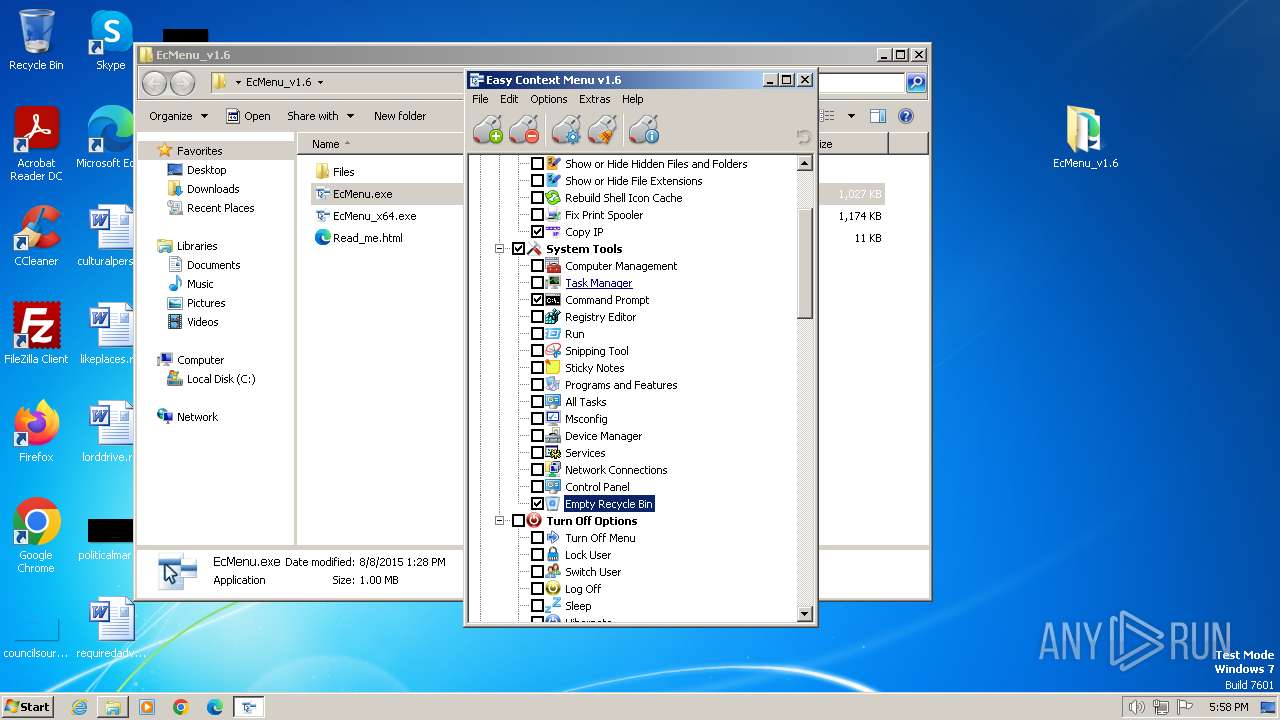Check the Device Manager checkbox
This screenshot has width=1280, height=720.
[537, 436]
